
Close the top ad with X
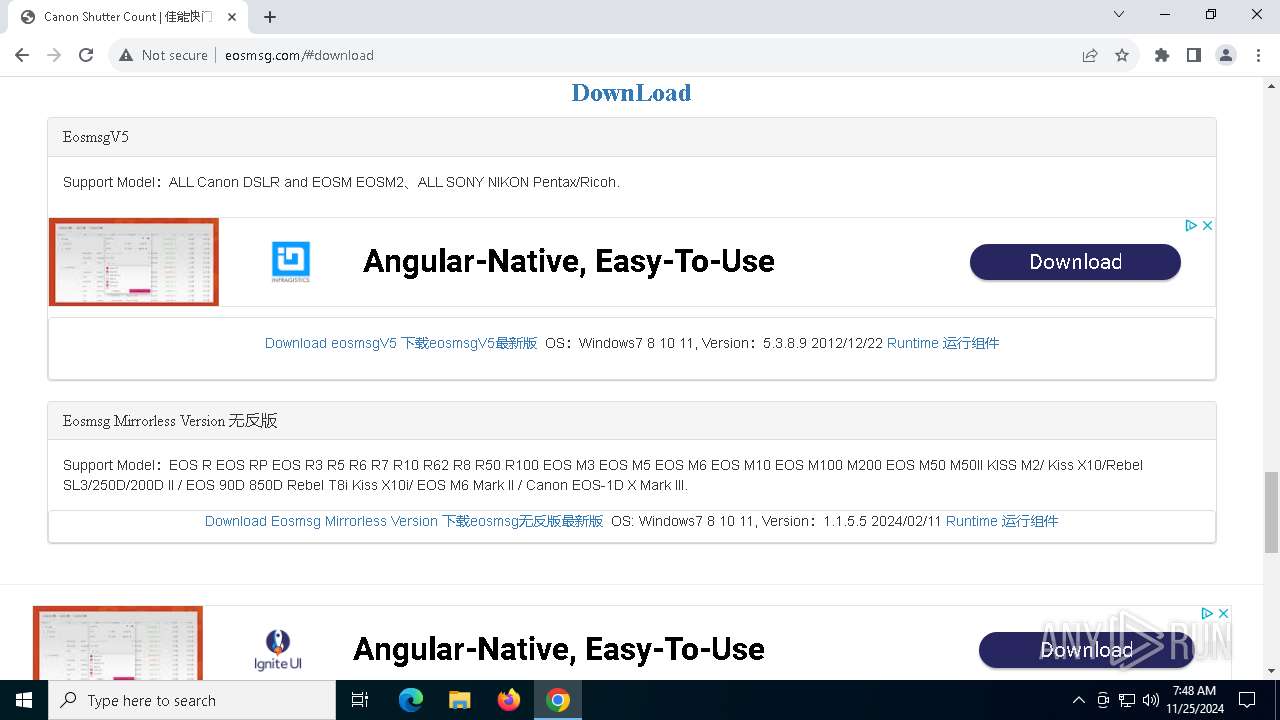[1207, 226]
